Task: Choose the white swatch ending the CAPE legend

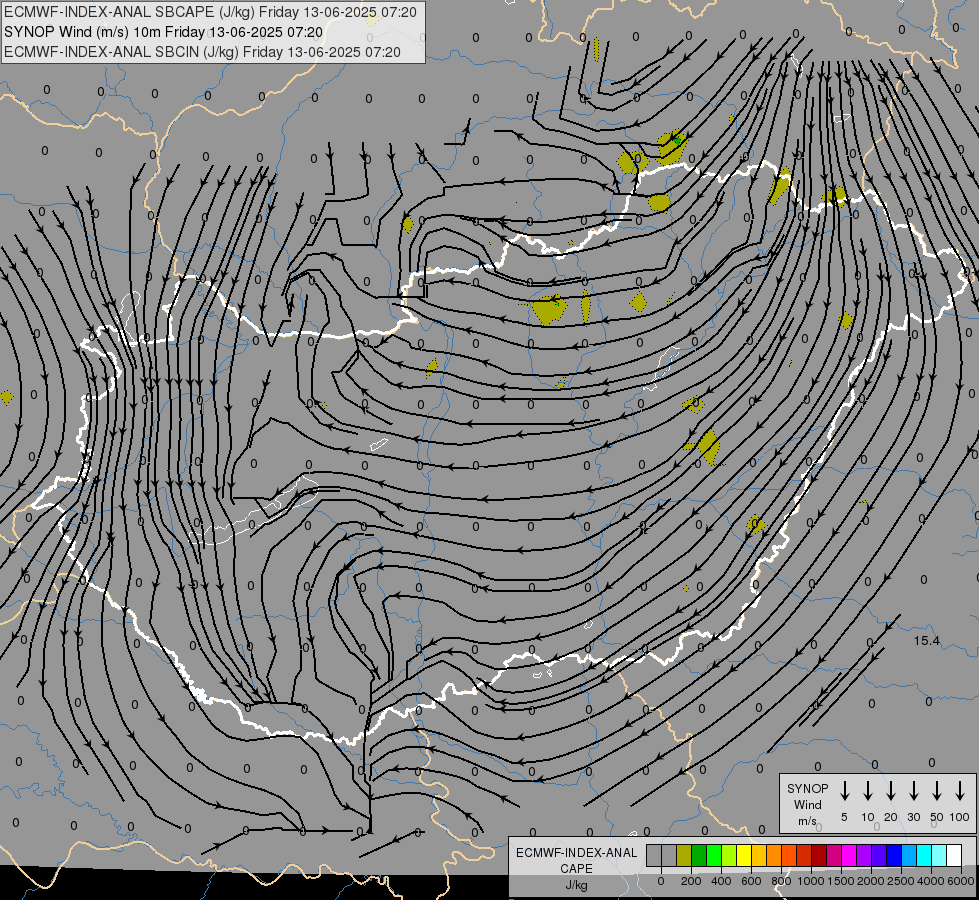Action: click(955, 855)
